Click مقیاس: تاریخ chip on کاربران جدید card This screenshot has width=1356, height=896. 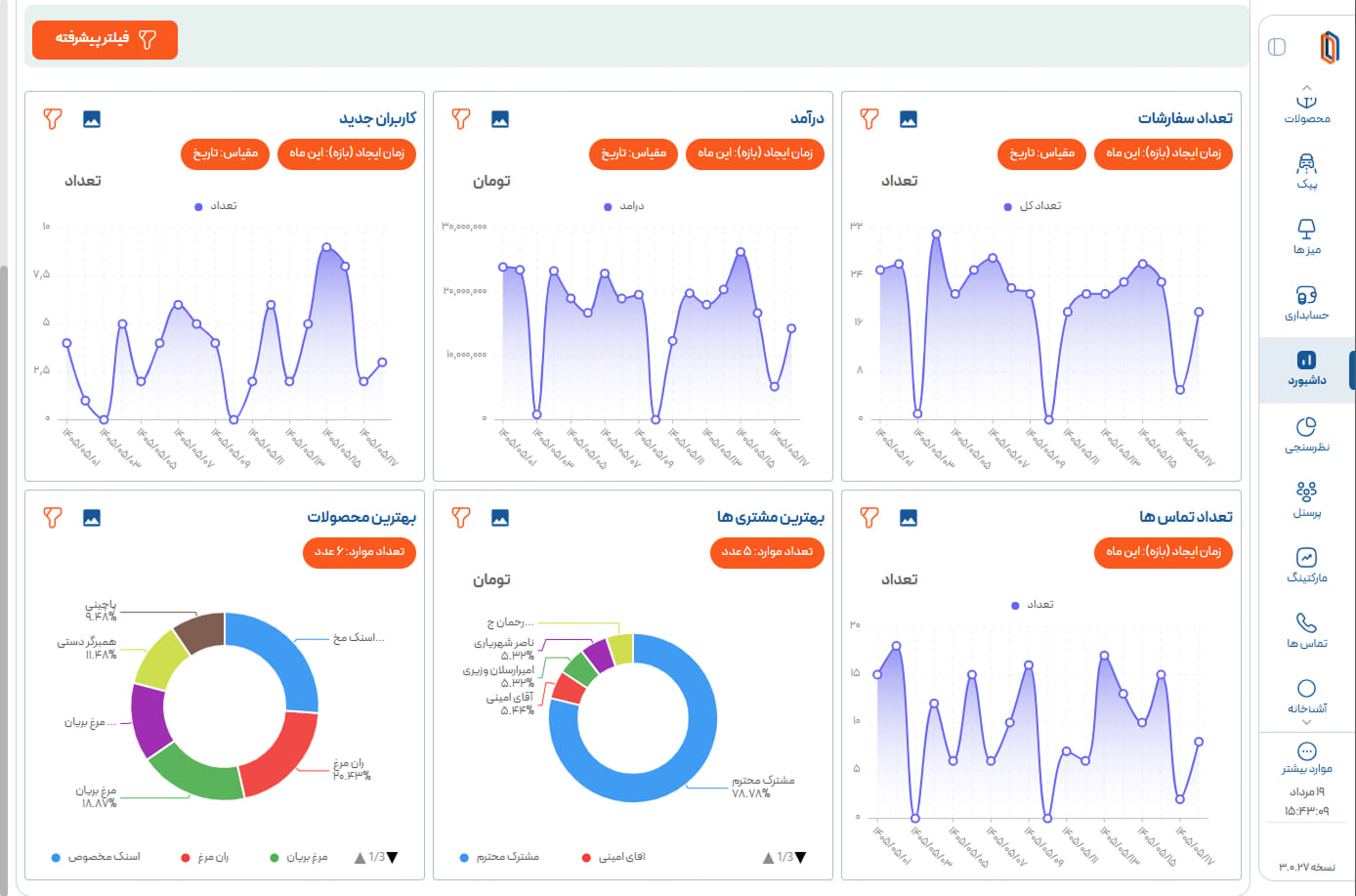225,153
